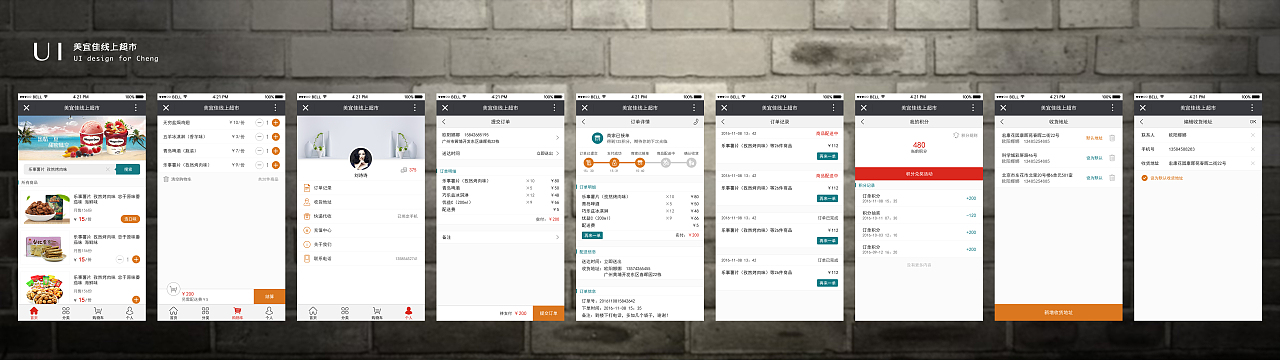Increase quantity of the ¥9/份 cart item
This screenshot has width=1280, height=360.
(x=275, y=165)
